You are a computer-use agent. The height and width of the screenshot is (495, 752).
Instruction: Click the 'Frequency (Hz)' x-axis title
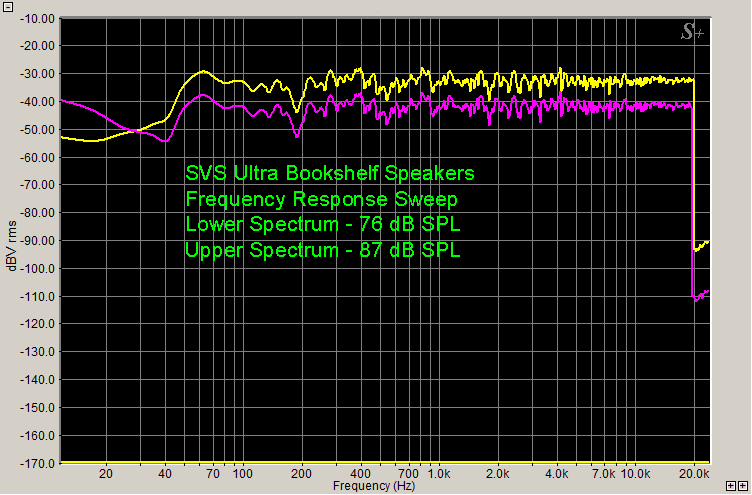(x=375, y=486)
